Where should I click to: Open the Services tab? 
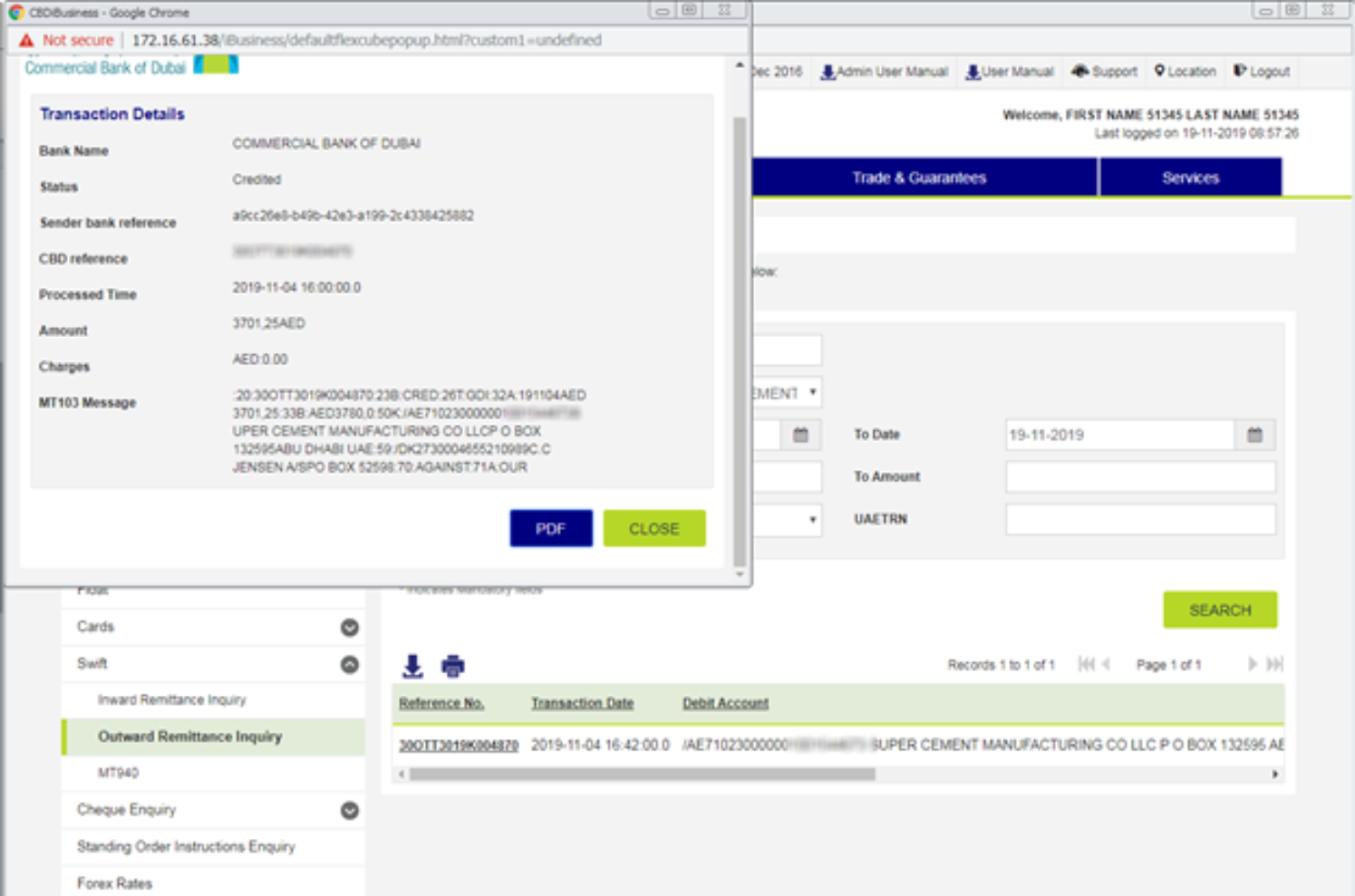click(x=1191, y=178)
